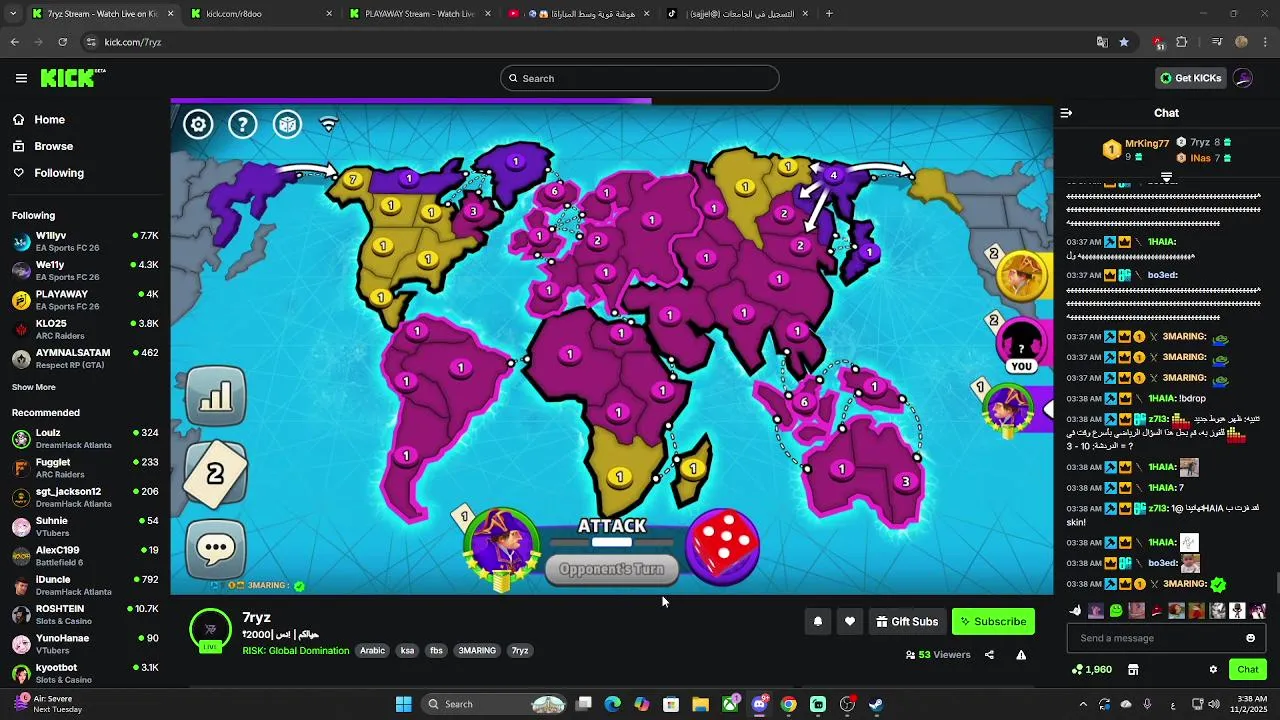Click the Get KICKs button
The image size is (1280, 720).
1190,78
